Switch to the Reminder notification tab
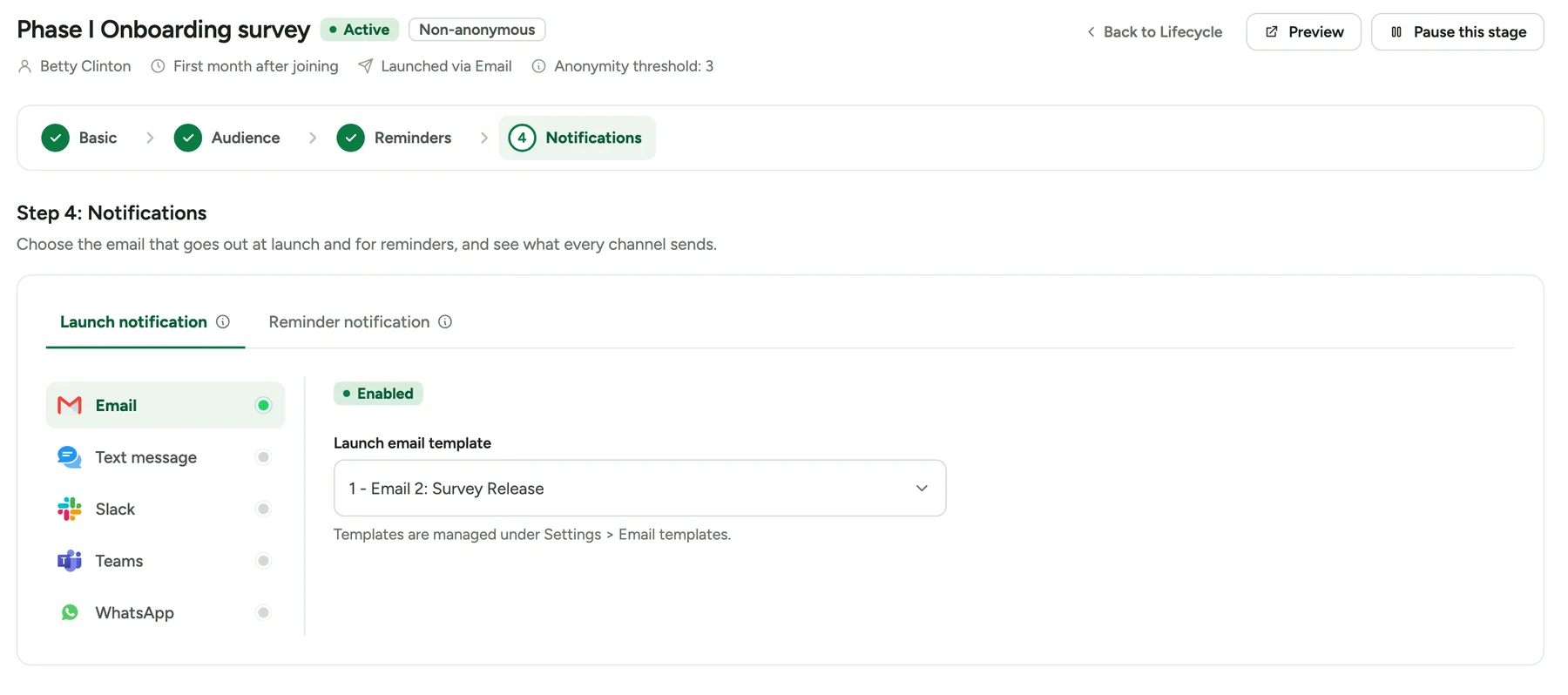 click(360, 321)
